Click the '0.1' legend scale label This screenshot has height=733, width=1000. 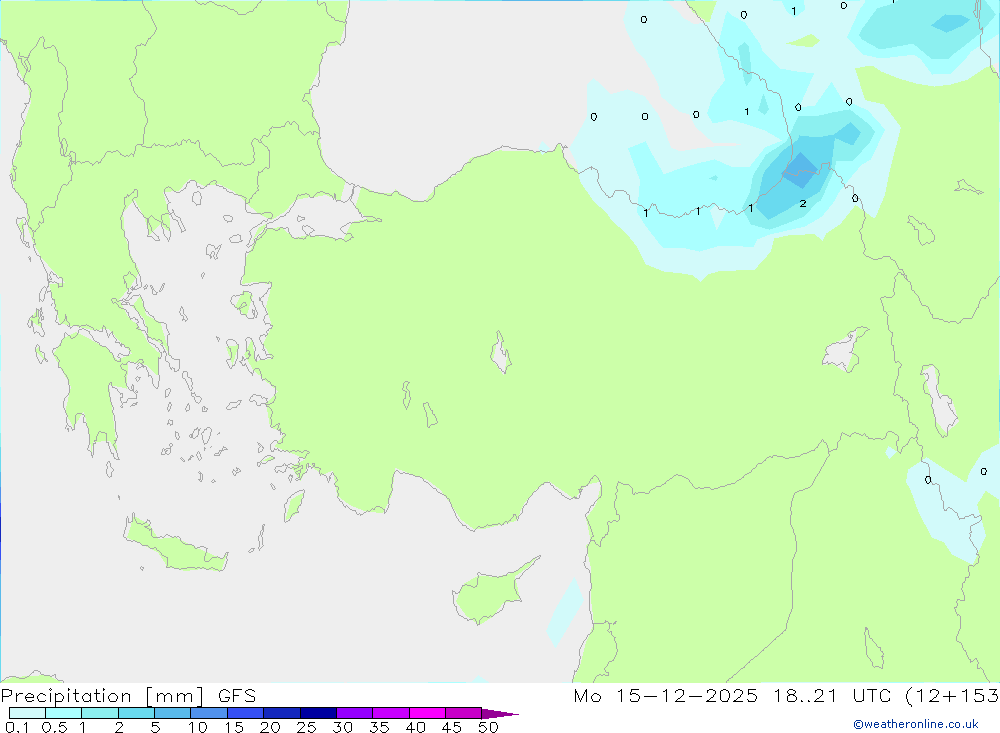[x=17, y=727]
